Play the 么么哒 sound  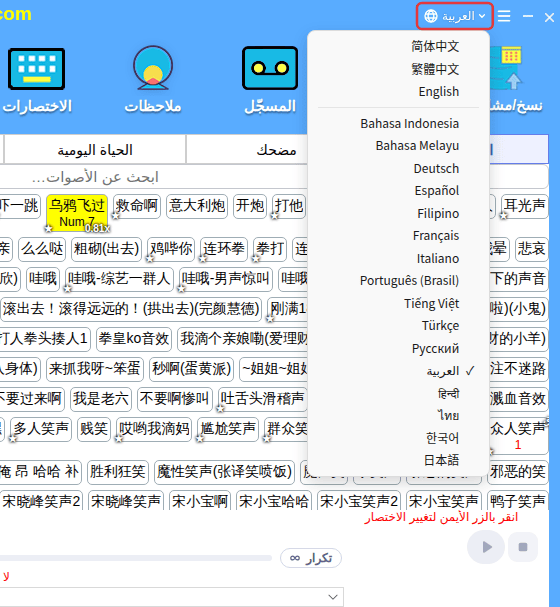click(x=42, y=249)
